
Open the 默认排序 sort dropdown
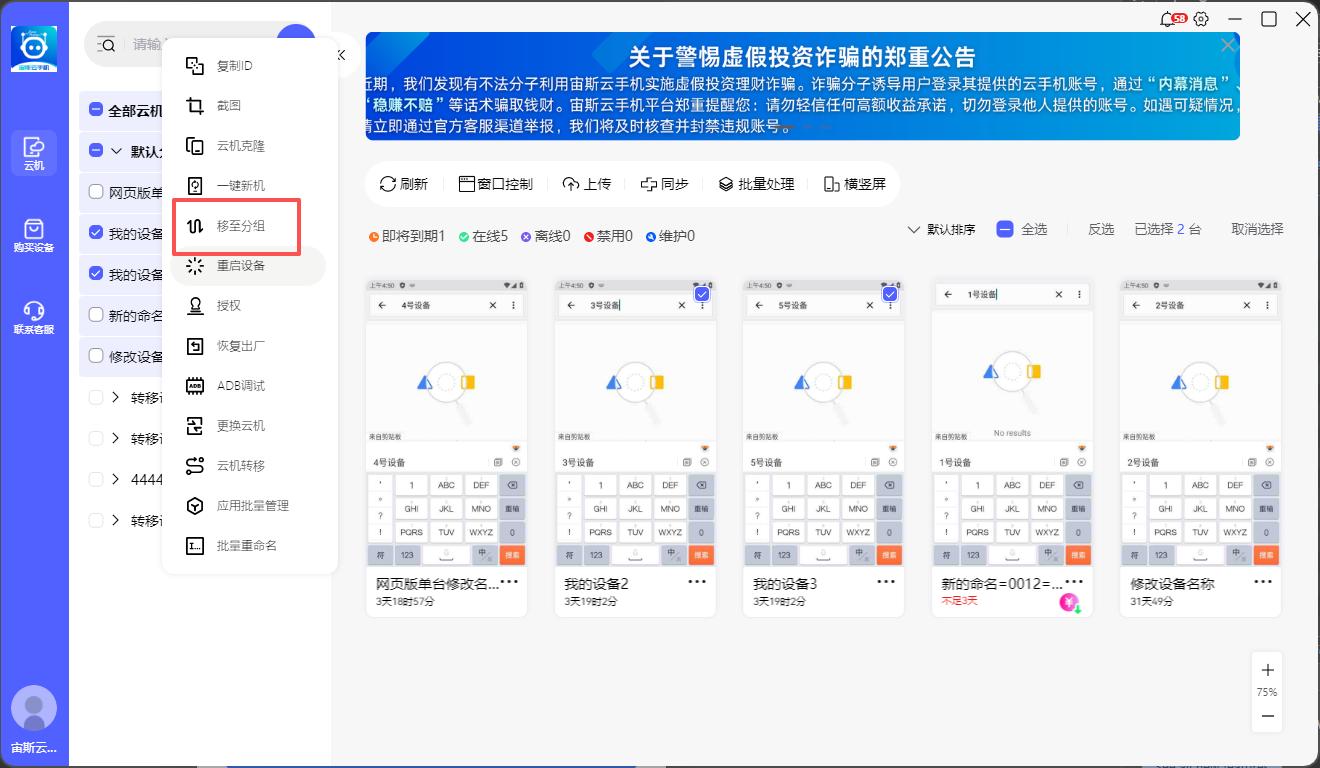tap(941, 229)
